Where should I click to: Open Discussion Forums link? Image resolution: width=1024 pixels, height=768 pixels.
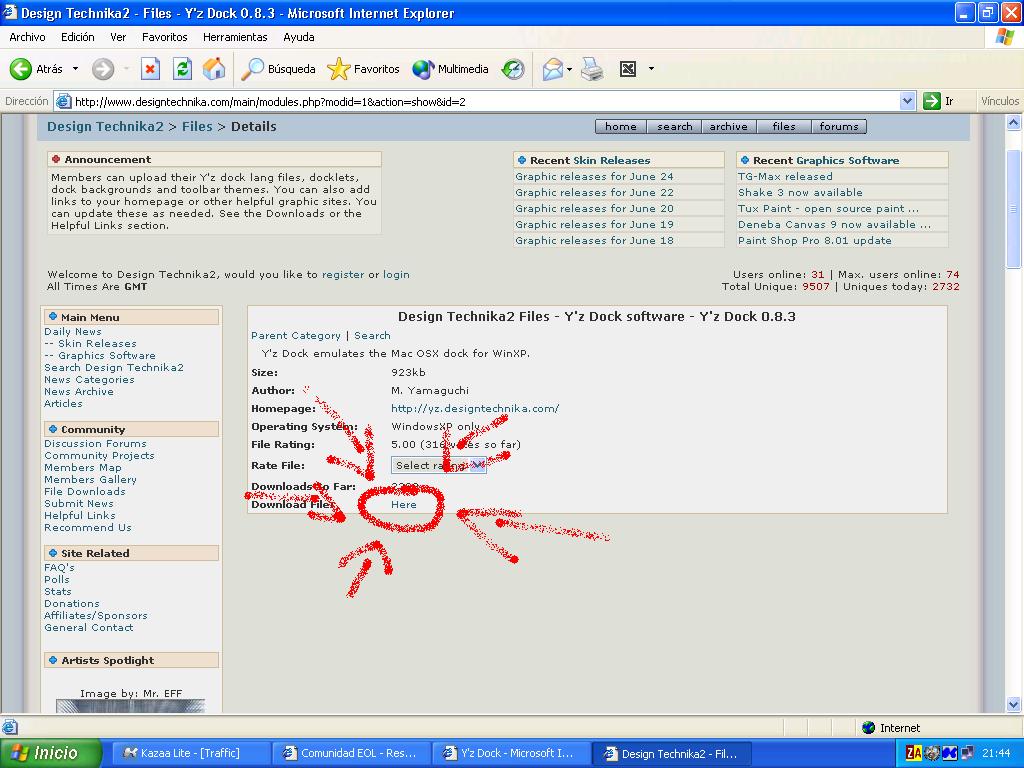(x=95, y=443)
